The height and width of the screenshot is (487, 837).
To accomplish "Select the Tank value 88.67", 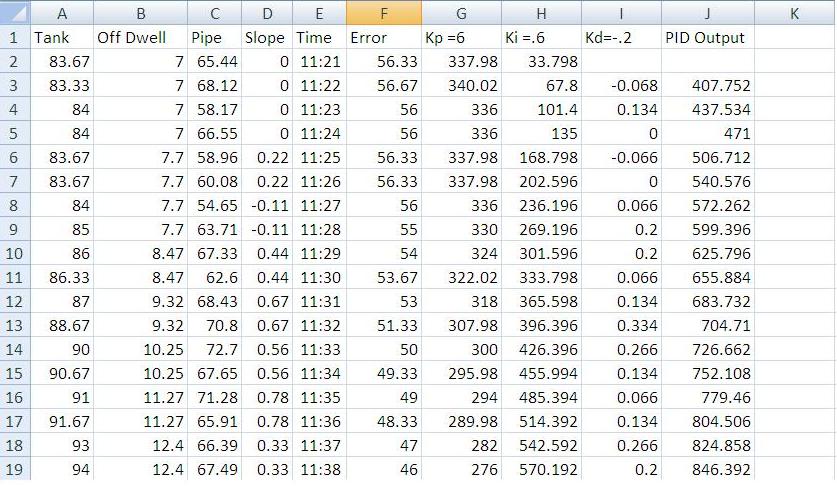I will [x=61, y=326].
